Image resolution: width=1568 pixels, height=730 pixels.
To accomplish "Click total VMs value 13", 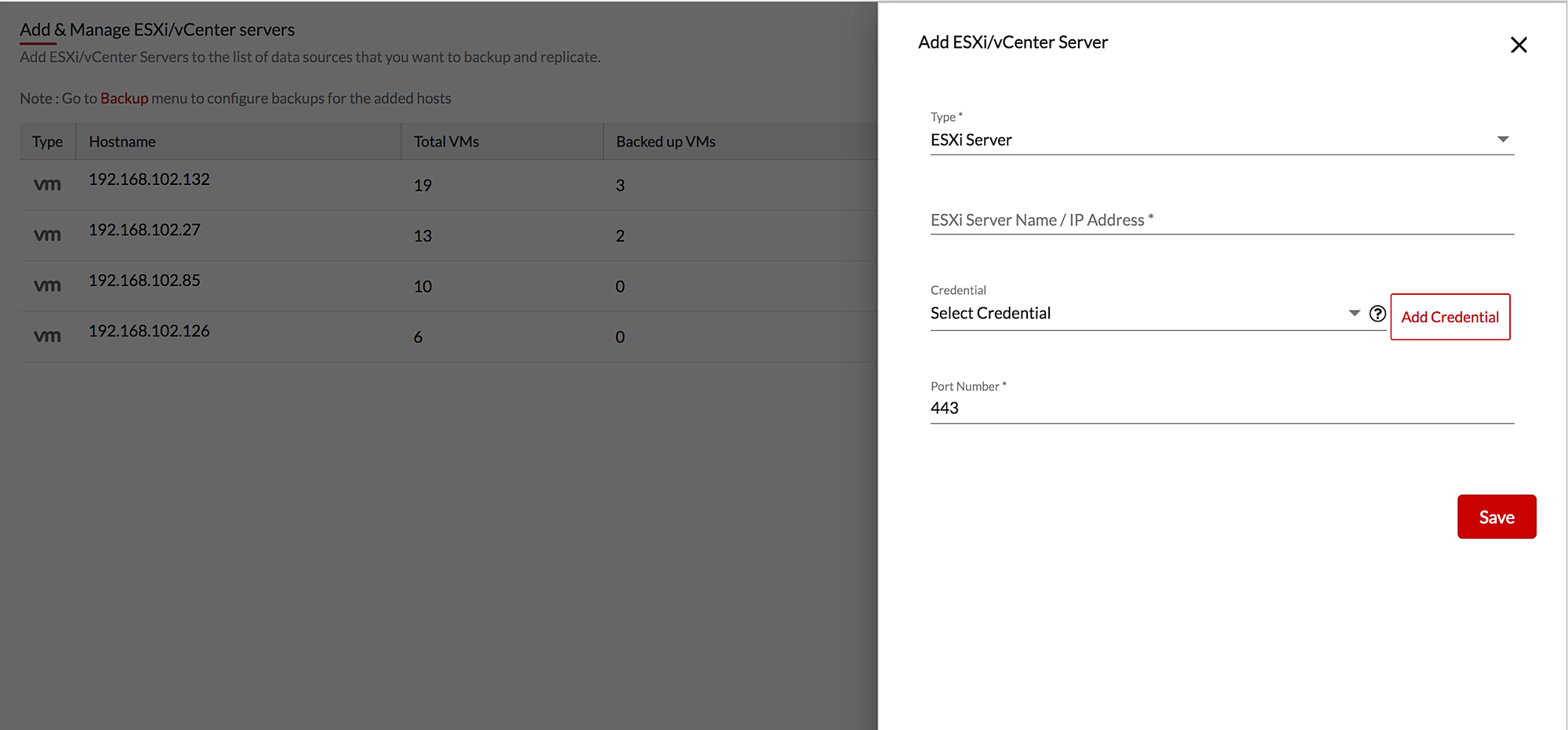I will (x=423, y=236).
